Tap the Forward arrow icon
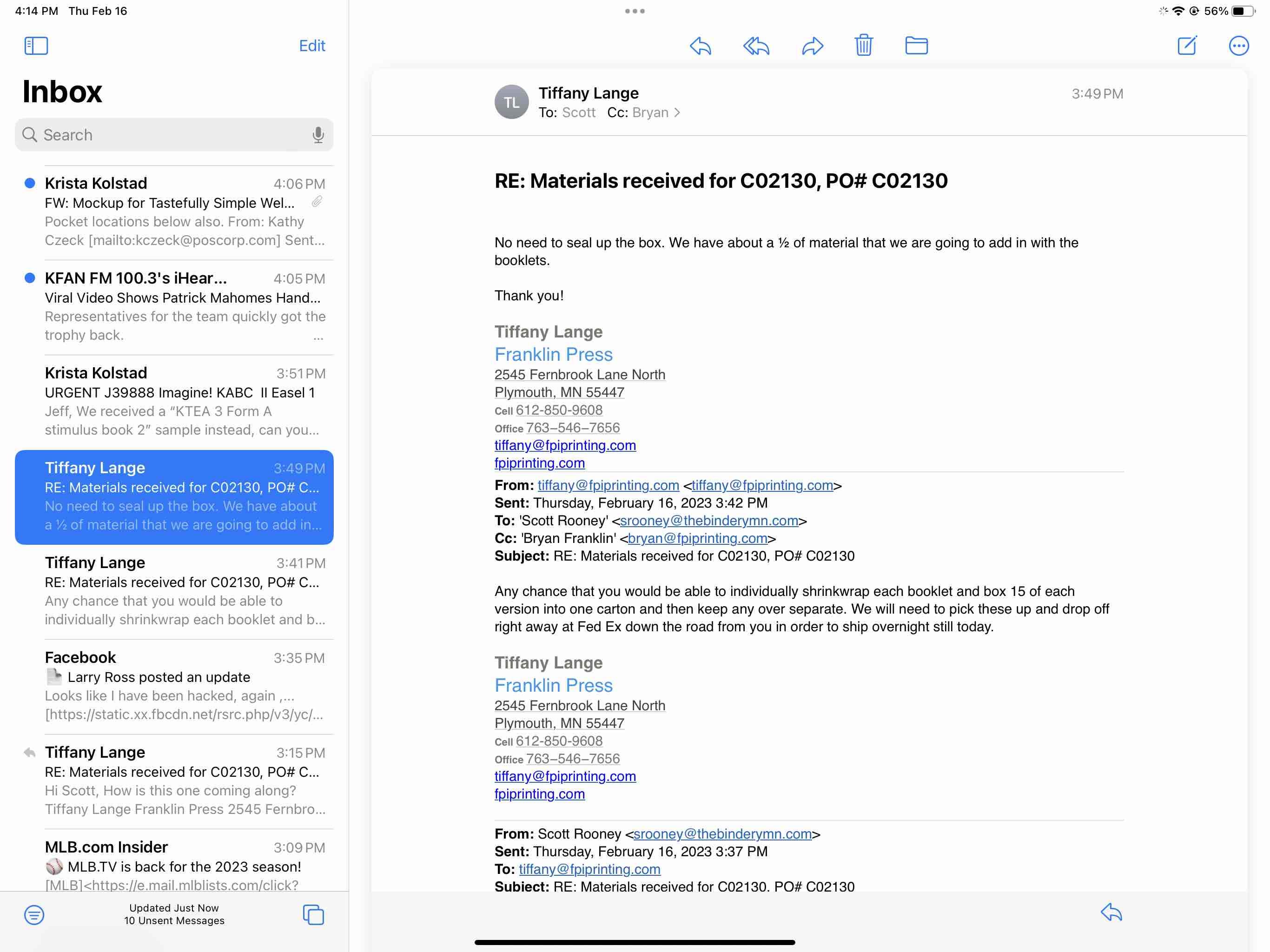Screen dimensions: 1270x952 click(812, 46)
